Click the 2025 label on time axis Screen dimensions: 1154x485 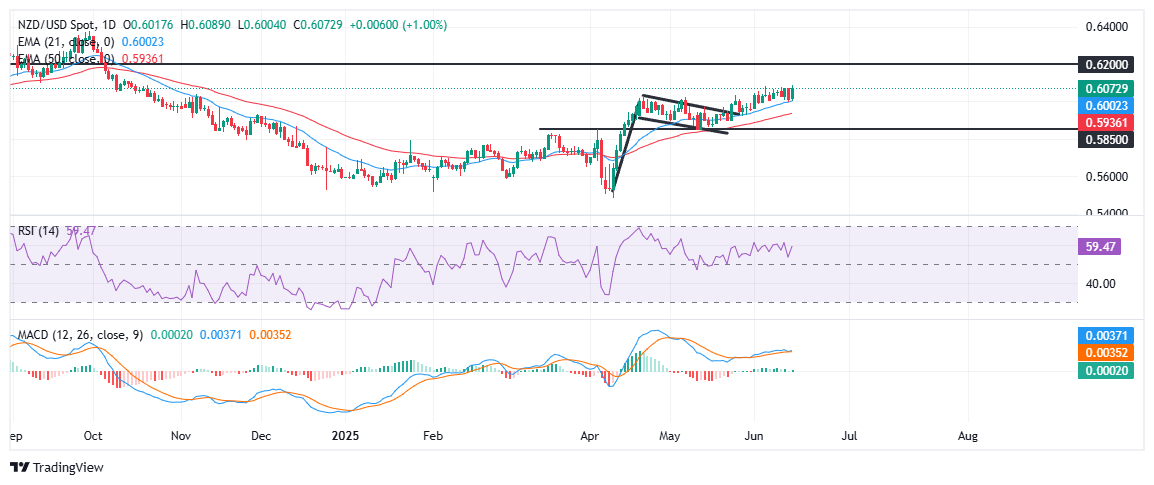point(344,437)
